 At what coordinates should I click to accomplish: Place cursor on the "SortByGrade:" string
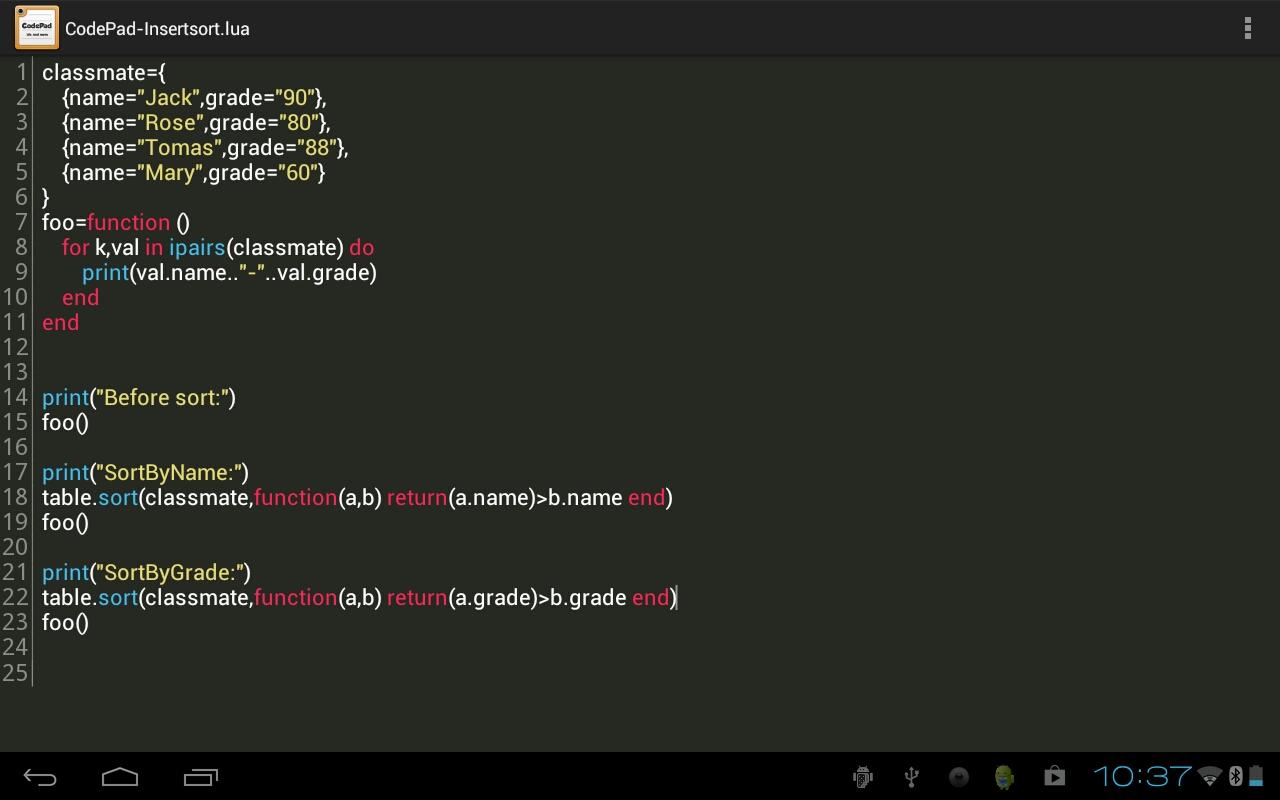click(171, 573)
